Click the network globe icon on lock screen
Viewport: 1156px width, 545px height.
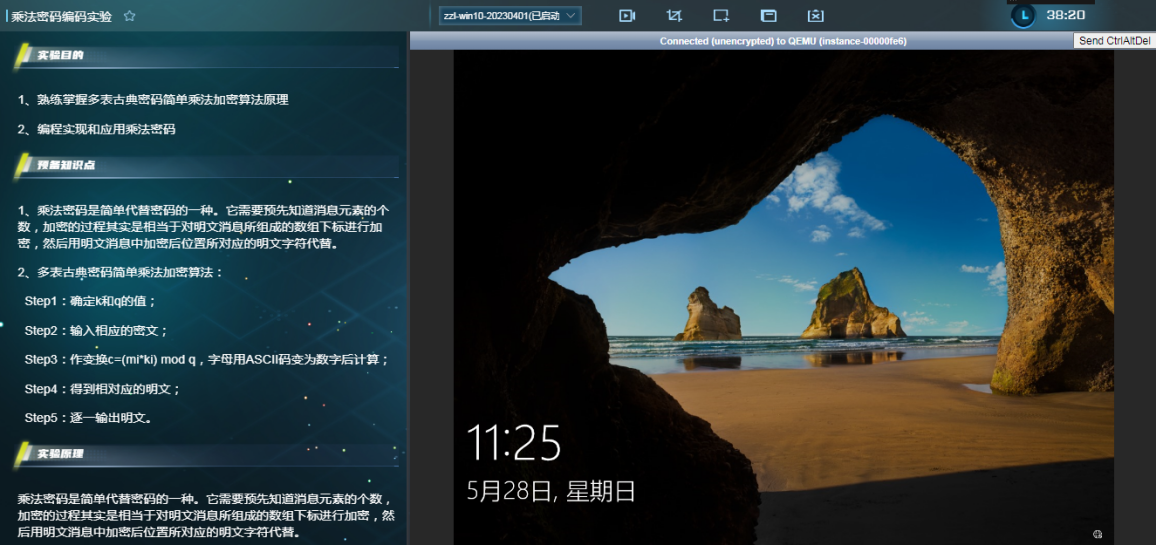pyautogui.click(x=1097, y=534)
